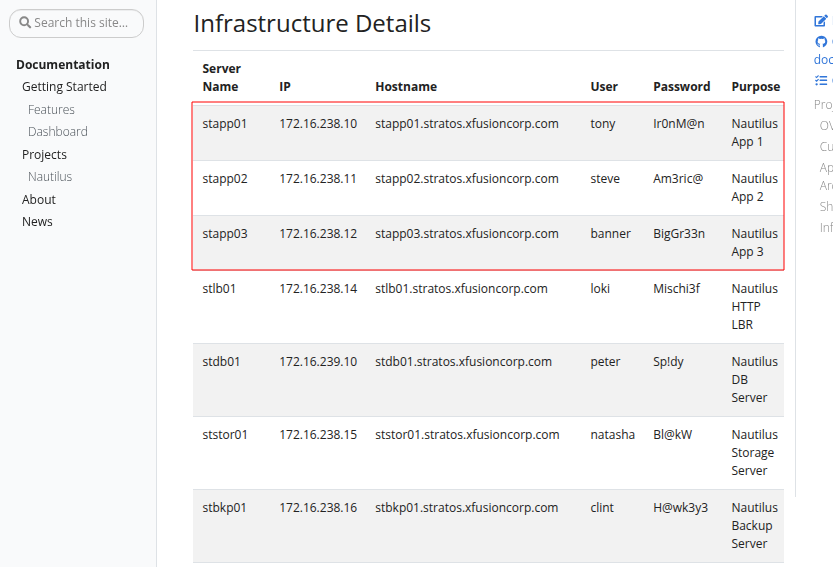Click the edit page pencil icon
Image resolution: width=833 pixels, height=567 pixels.
click(821, 20)
